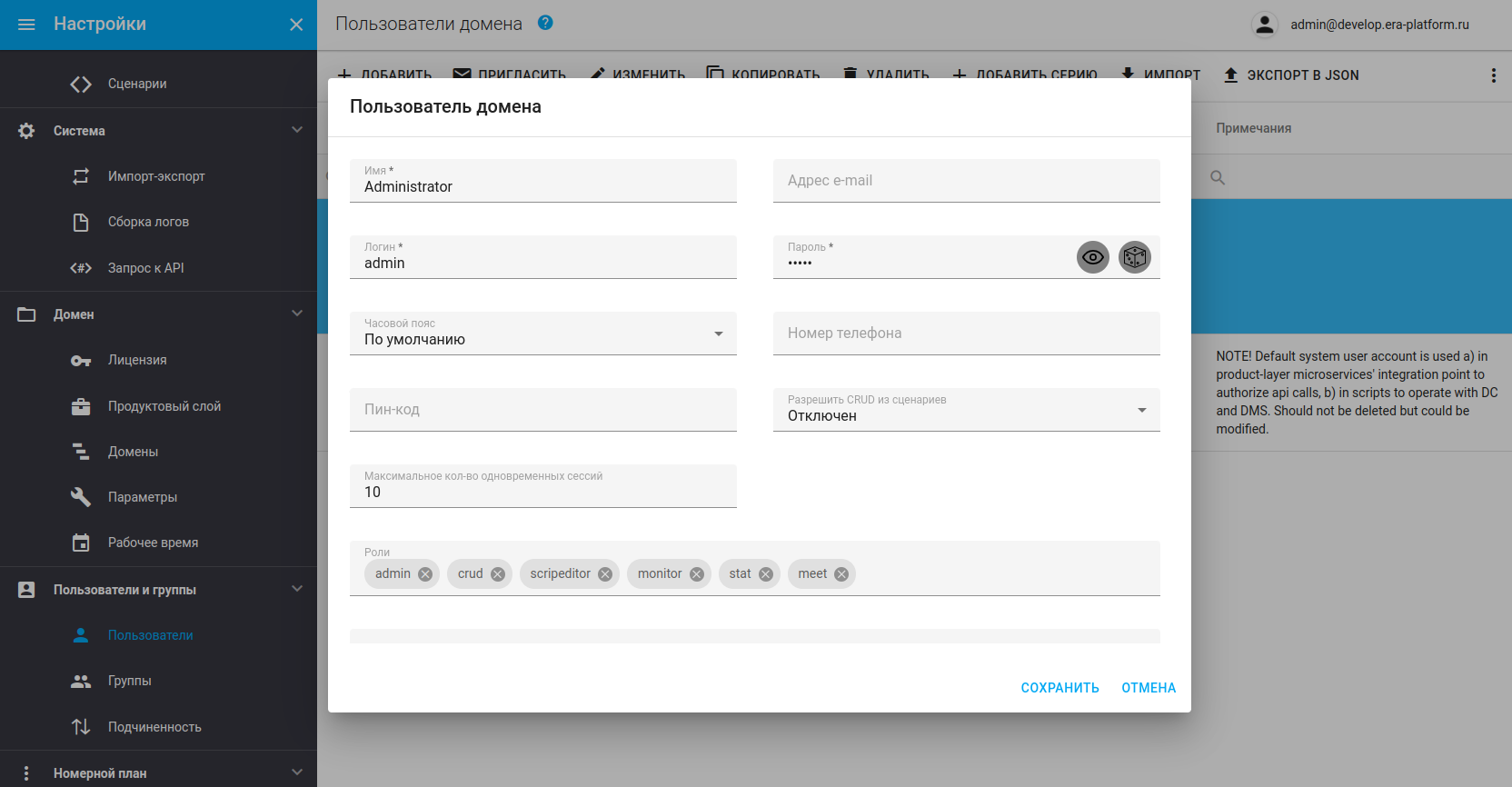Click the Адрес e-mail input field
1512x787 pixels.
[966, 181]
